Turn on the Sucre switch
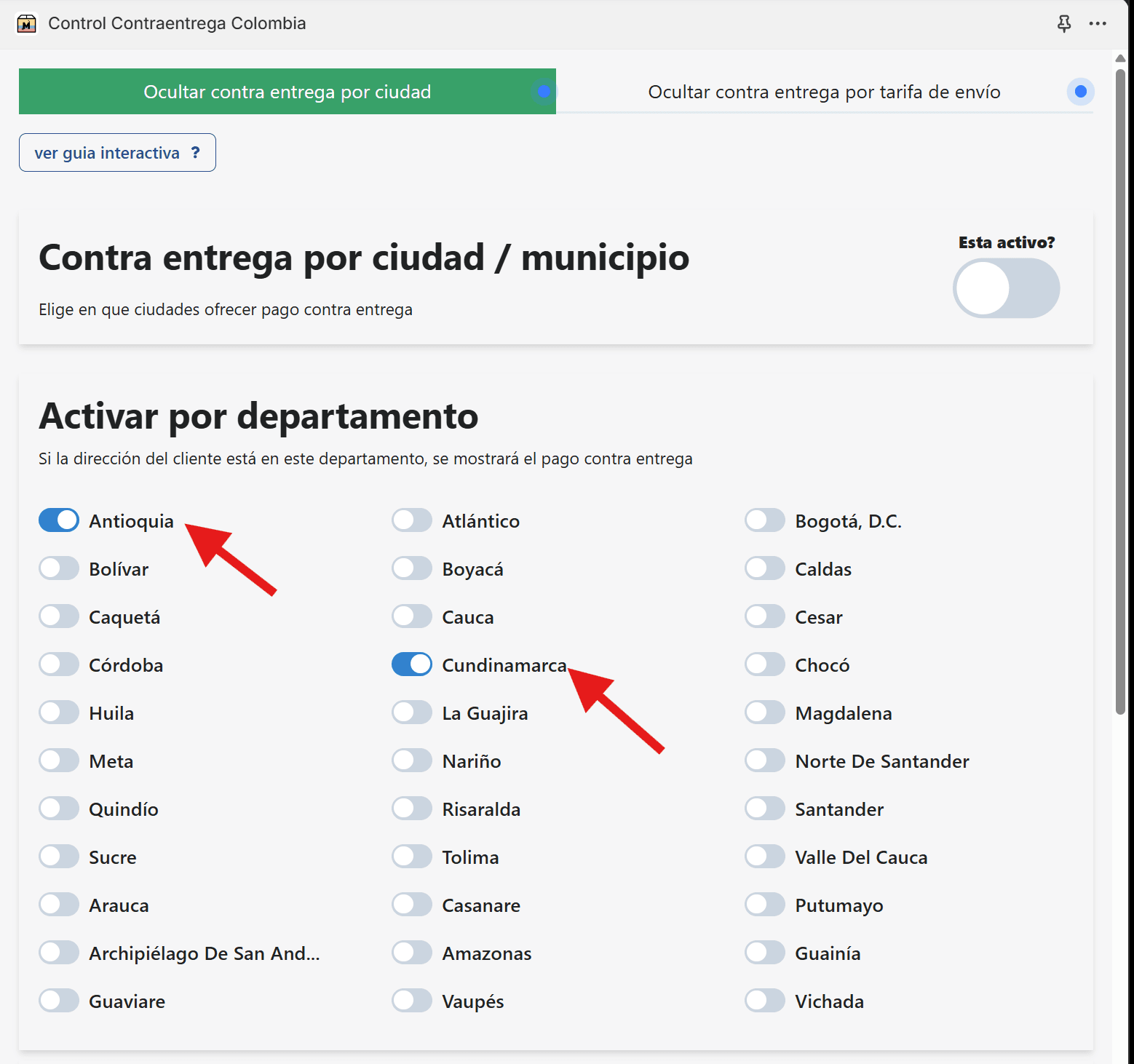Viewport: 1134px width, 1064px height. click(x=59, y=857)
